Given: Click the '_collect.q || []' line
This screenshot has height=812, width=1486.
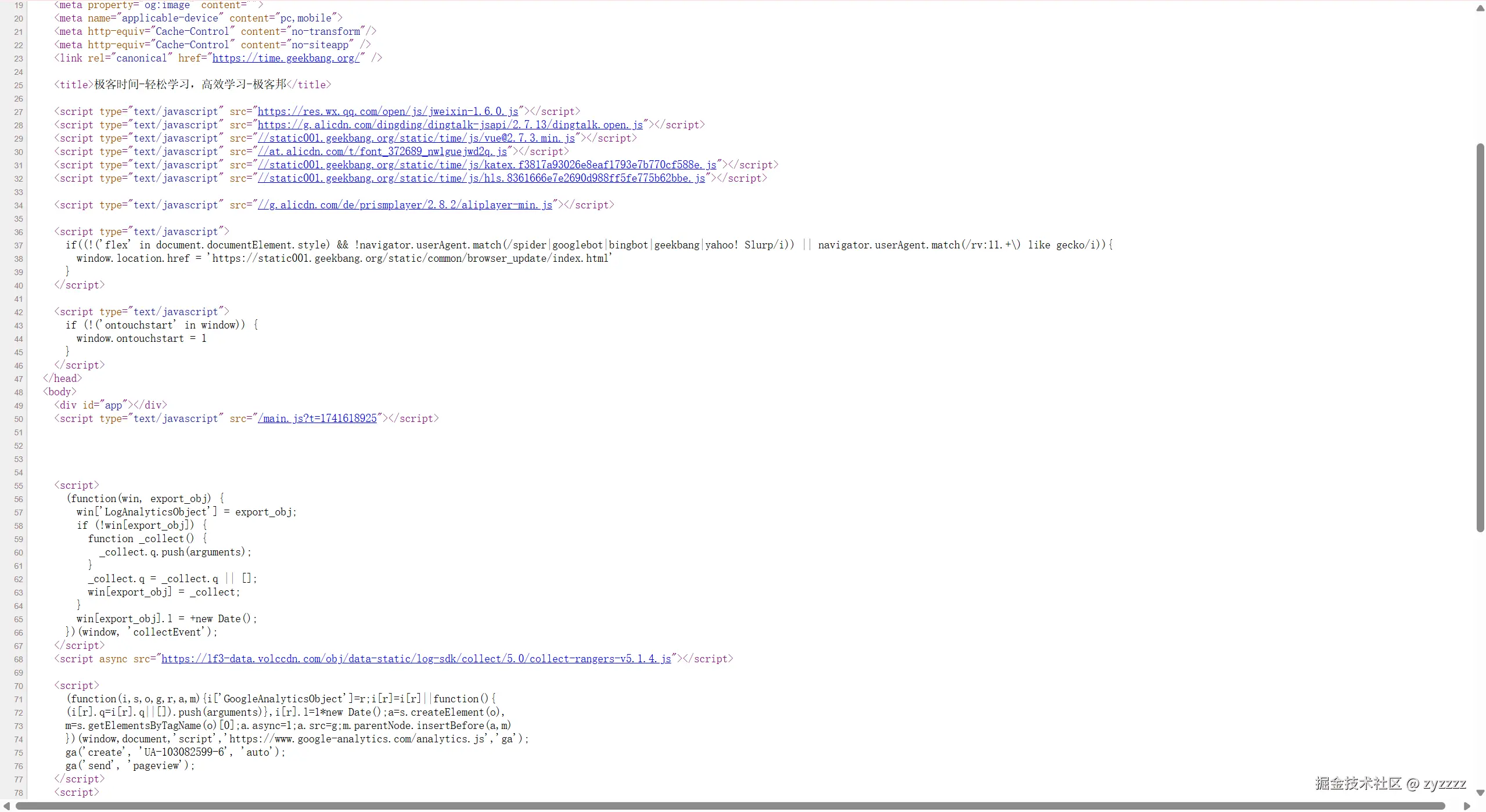Looking at the screenshot, I should click(x=172, y=579).
